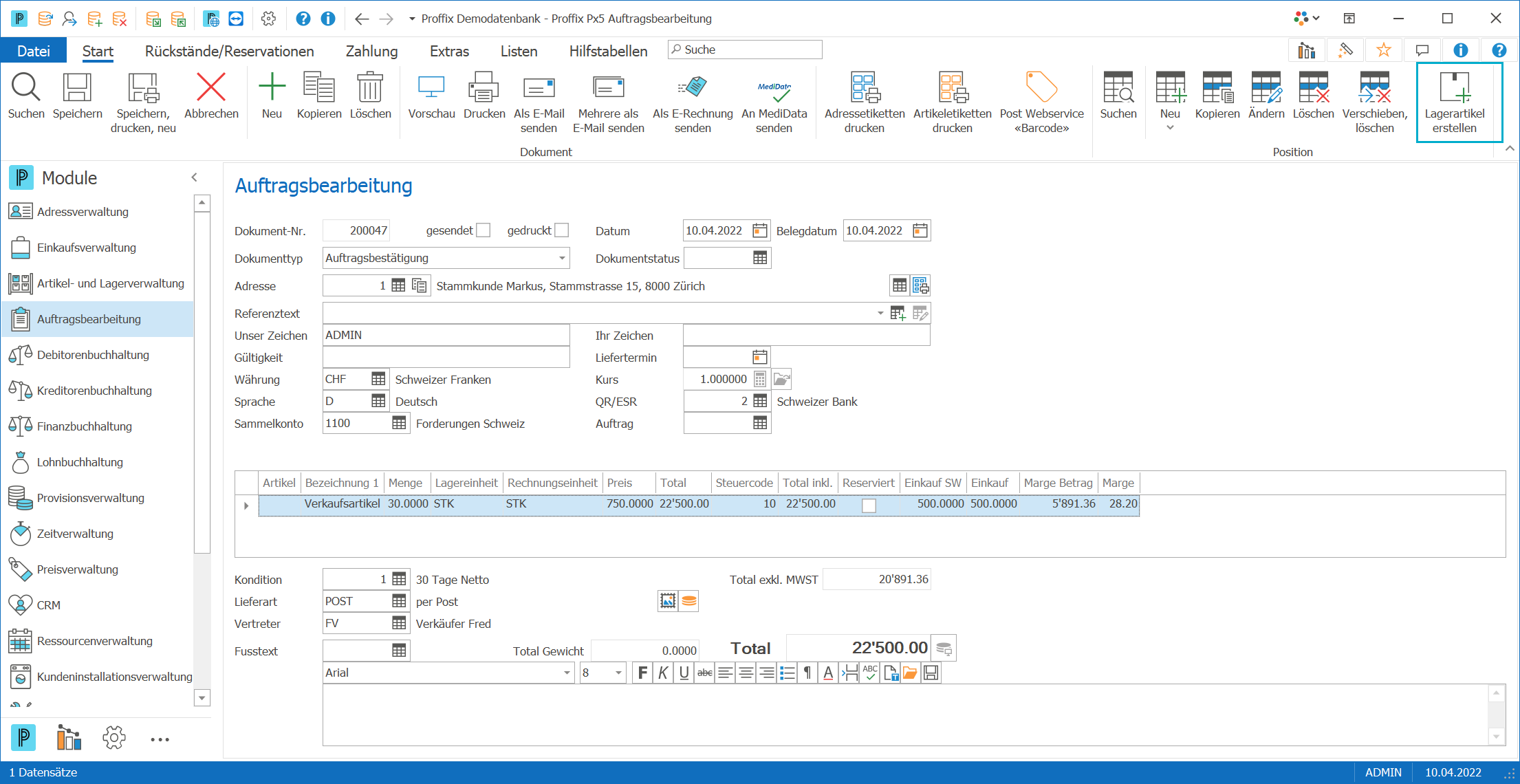
Task: Toggle underline U formatting button
Action: click(x=684, y=673)
